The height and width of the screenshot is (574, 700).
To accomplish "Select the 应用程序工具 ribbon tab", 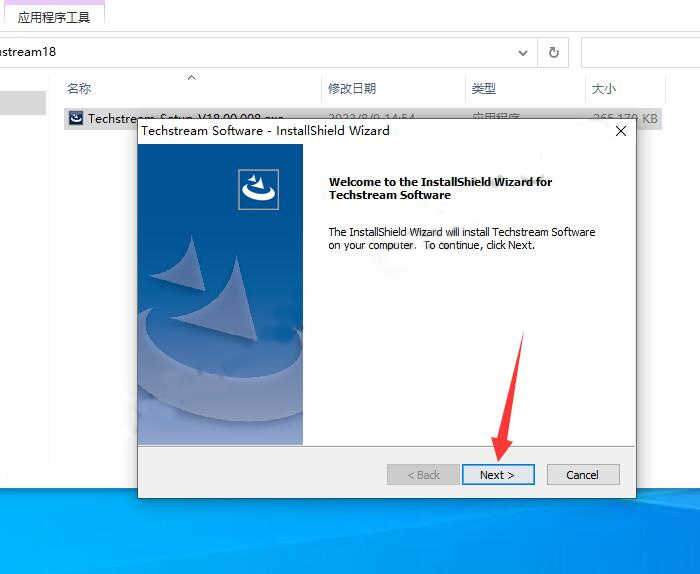I will 54,17.
